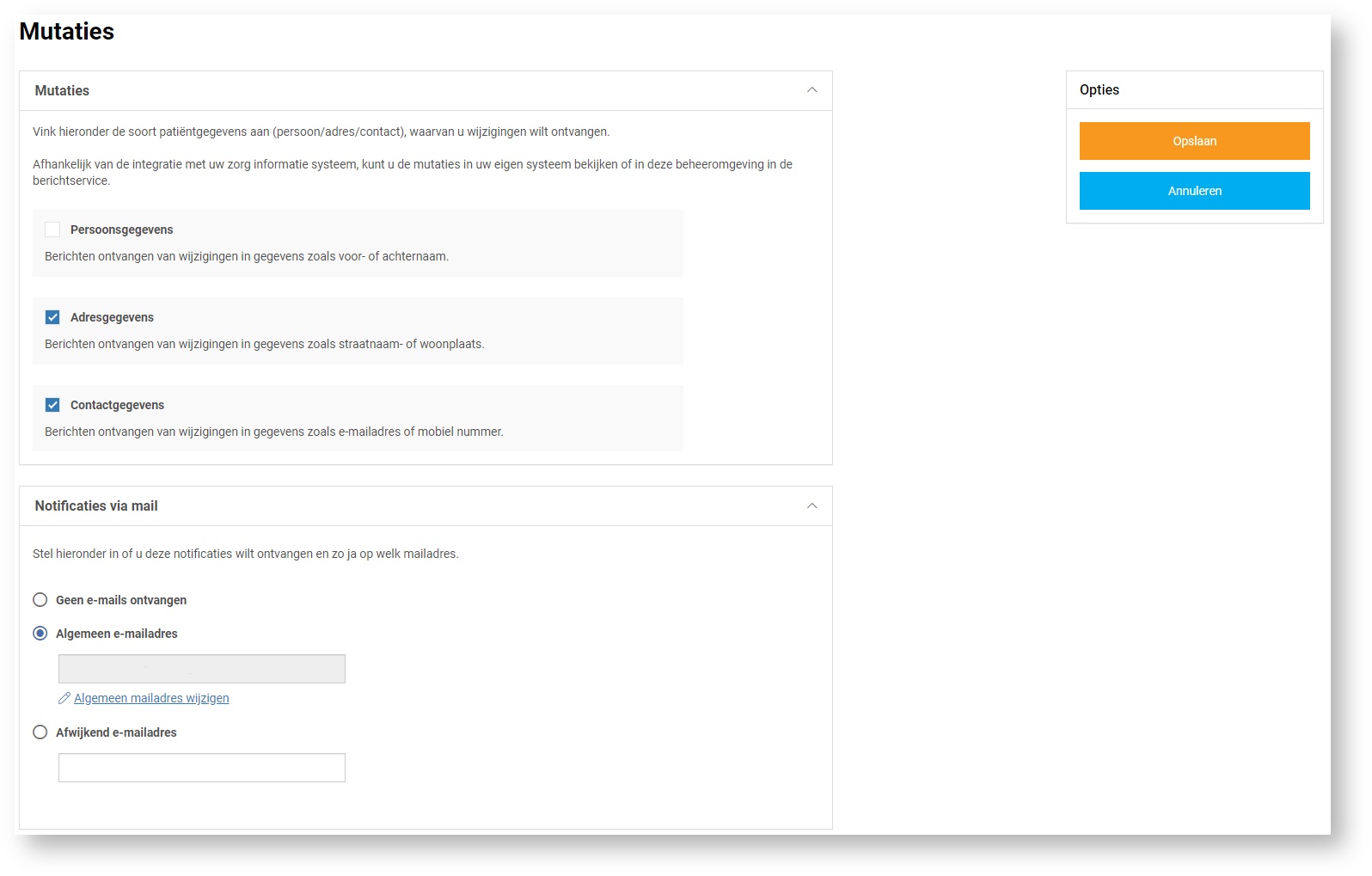Click the Notificaties via mail header title
The height and width of the screenshot is (876, 1372).
[96, 505]
